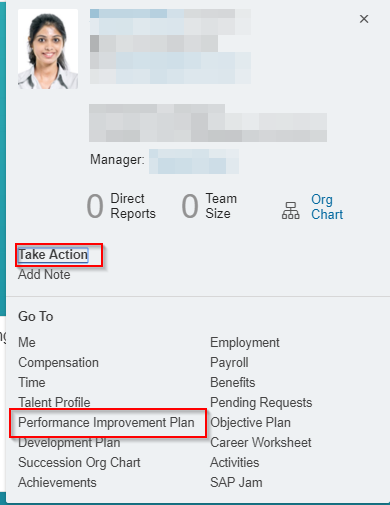Viewport: 390px width, 505px height.
Task: Click Add Note
Action: click(44, 275)
